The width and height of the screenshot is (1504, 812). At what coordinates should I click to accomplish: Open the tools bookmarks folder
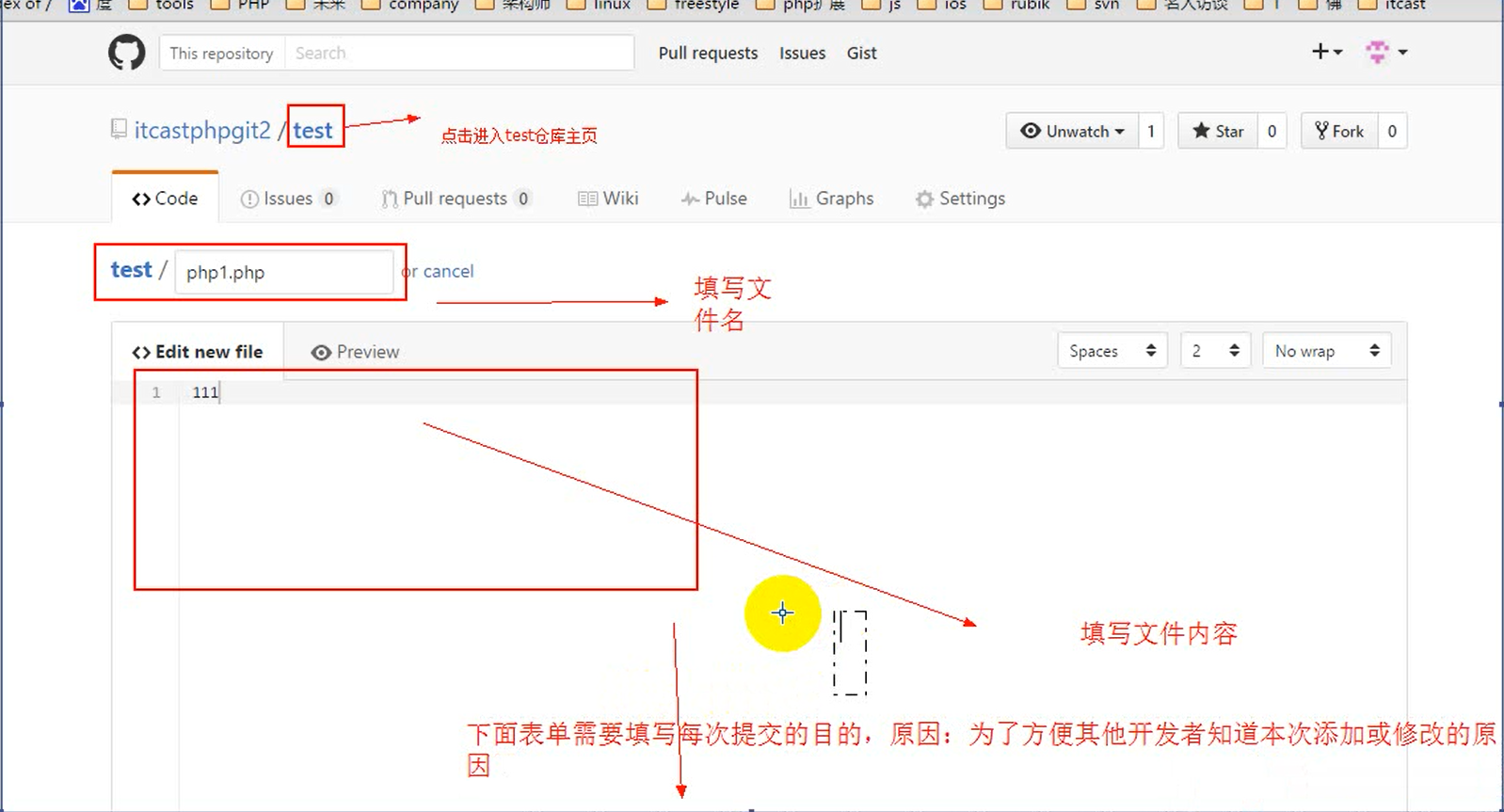point(161,5)
